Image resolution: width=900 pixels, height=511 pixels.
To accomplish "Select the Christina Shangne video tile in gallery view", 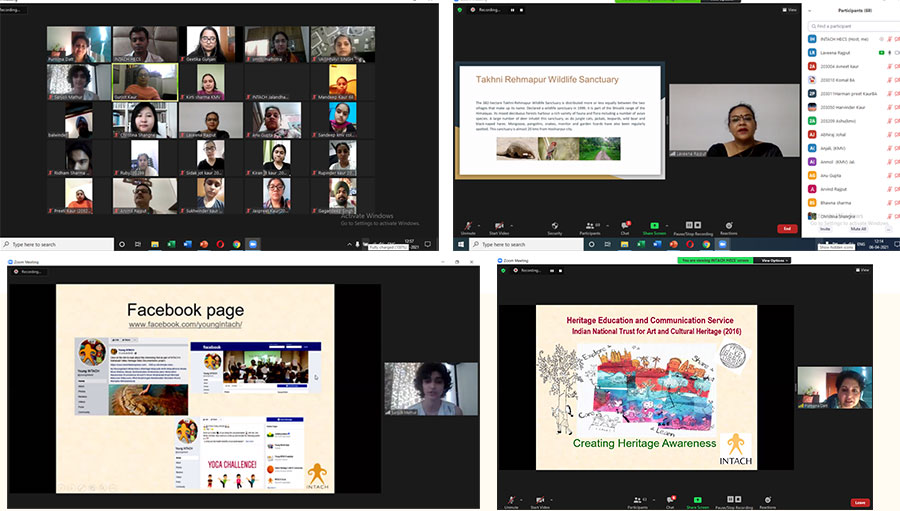I will tap(145, 120).
